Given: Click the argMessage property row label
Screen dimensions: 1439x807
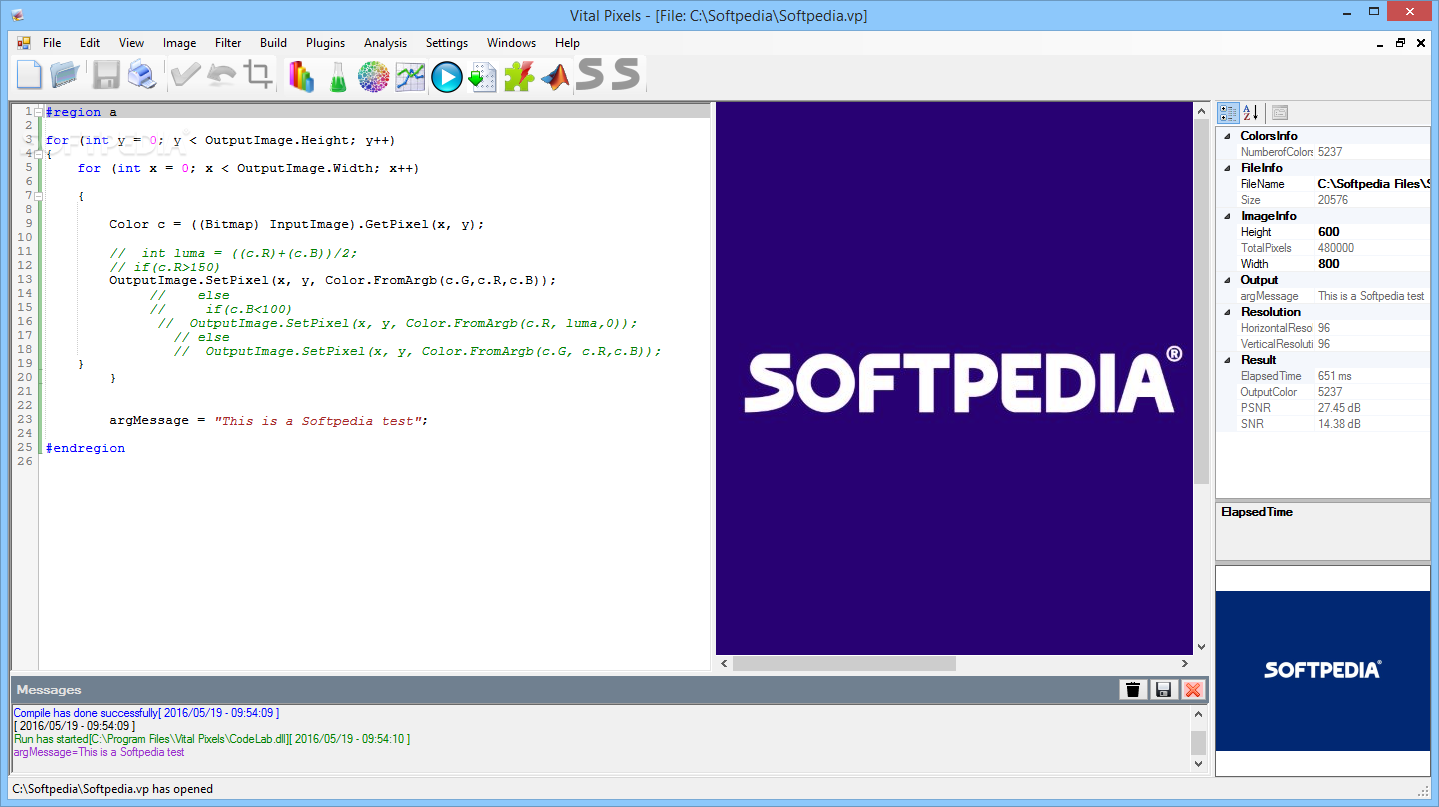Looking at the screenshot, I should (1269, 296).
